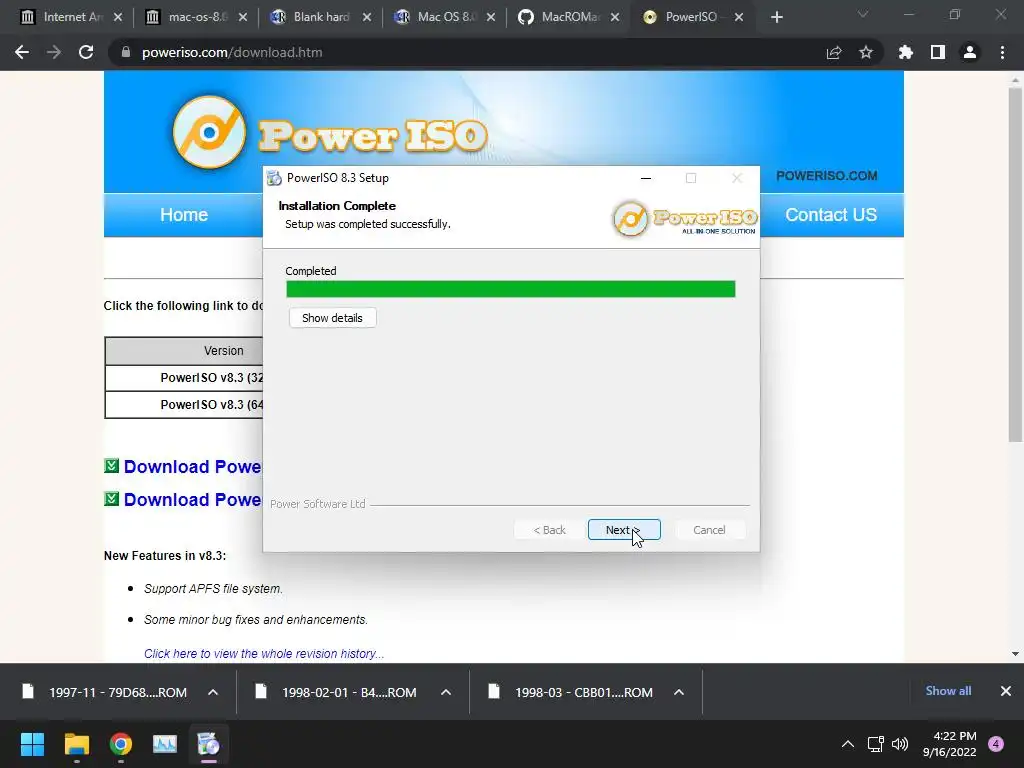This screenshot has height=768, width=1024.
Task: Click the PowerISO Setup title bar icon
Action: (274, 178)
